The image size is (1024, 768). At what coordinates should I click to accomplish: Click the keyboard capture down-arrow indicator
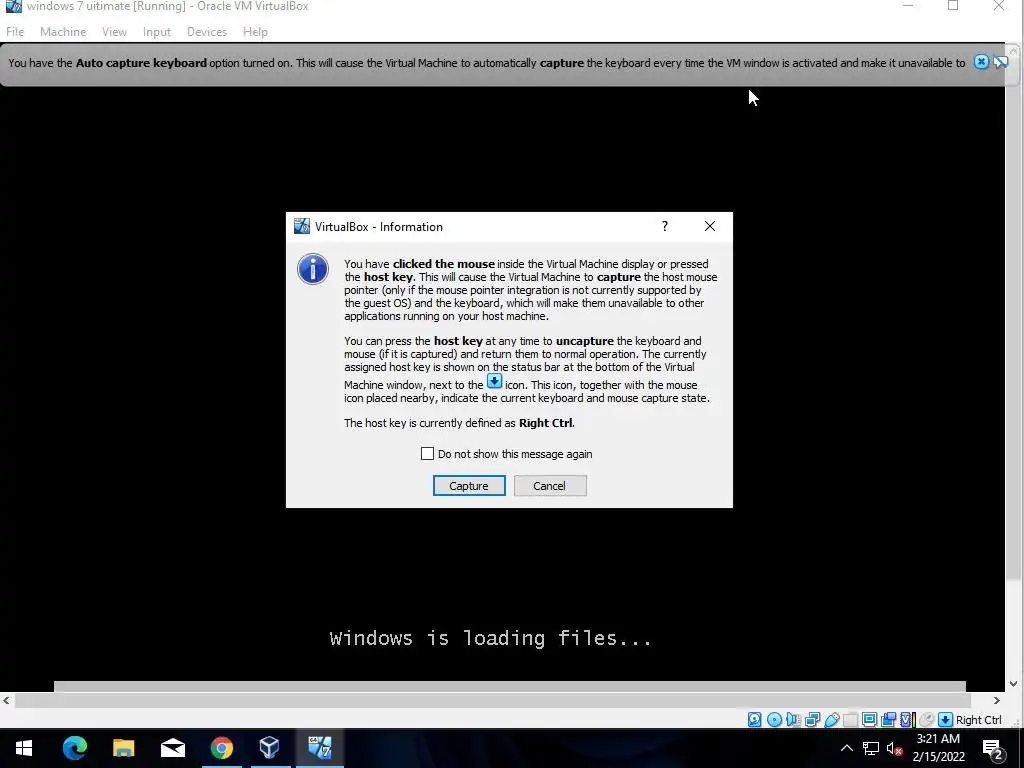pos(945,720)
